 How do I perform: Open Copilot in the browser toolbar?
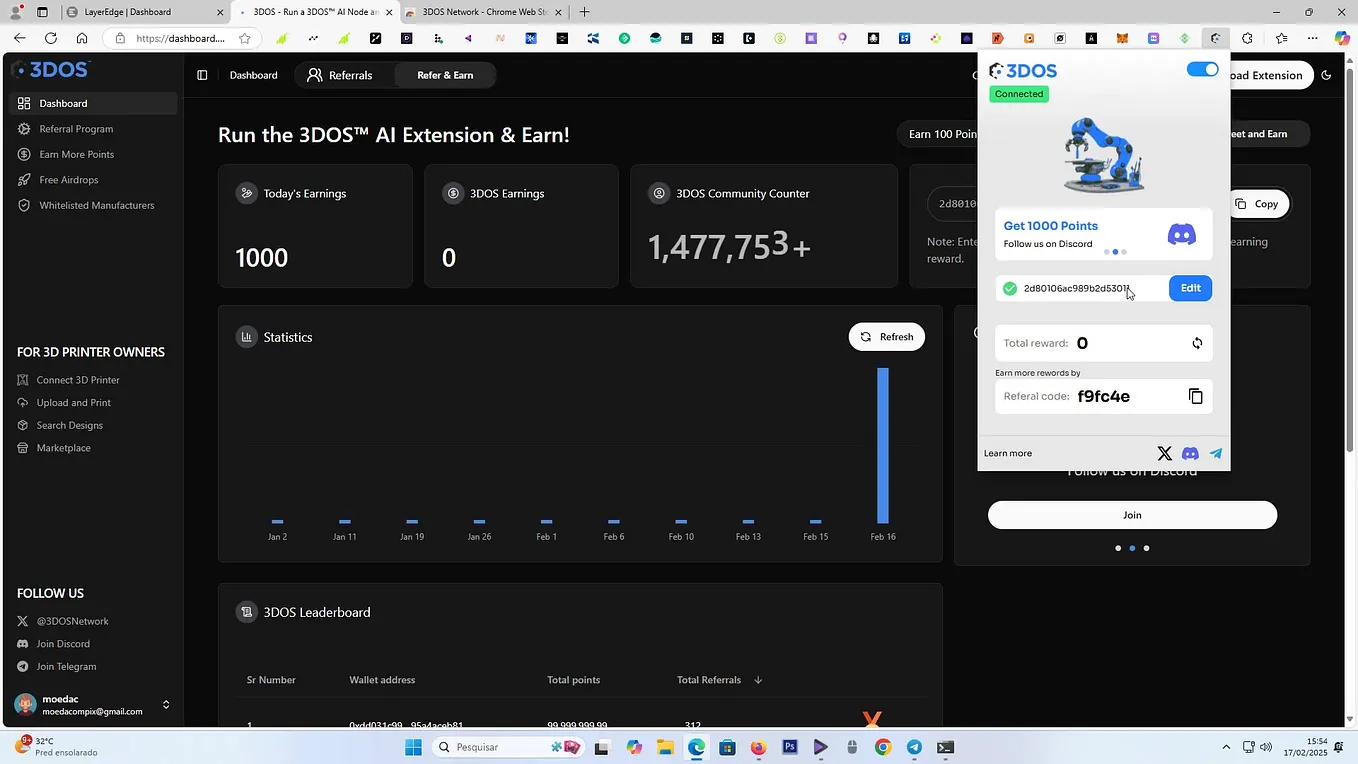[x=1342, y=39]
